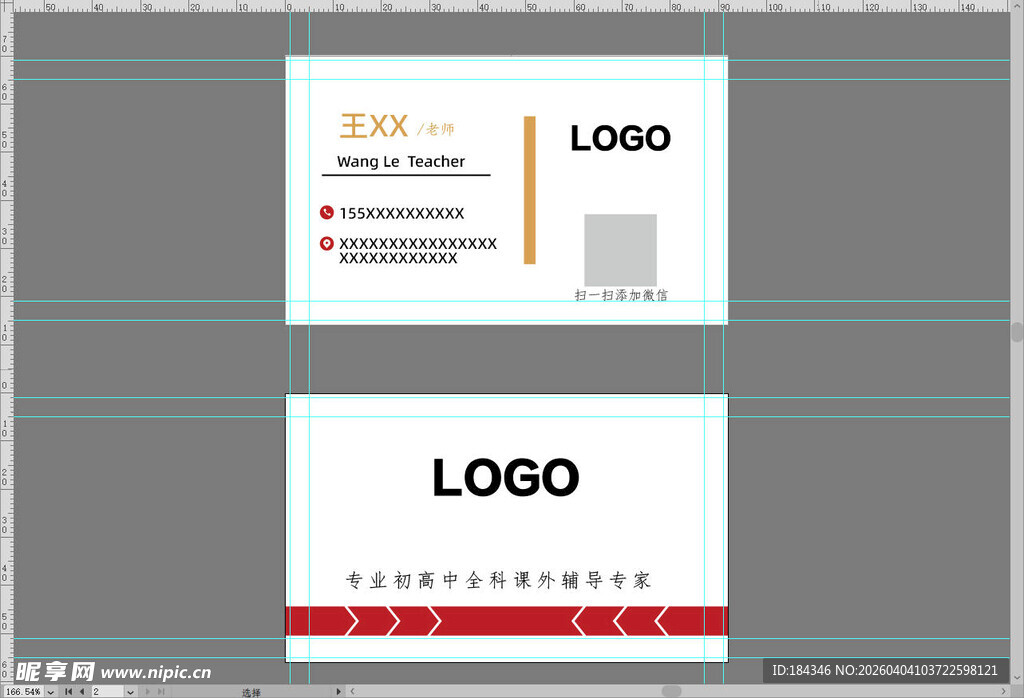This screenshot has height=698, width=1024.
Task: Expand the status bar options arrow
Action: [x=338, y=691]
